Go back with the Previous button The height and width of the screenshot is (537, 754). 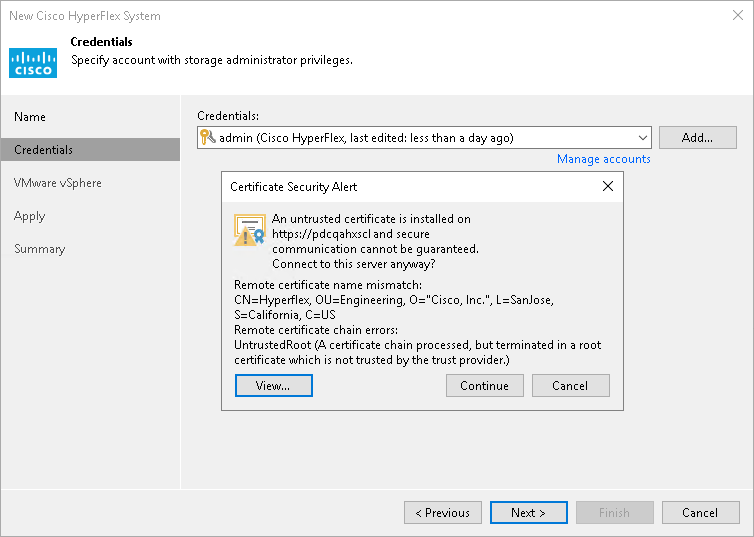(442, 512)
